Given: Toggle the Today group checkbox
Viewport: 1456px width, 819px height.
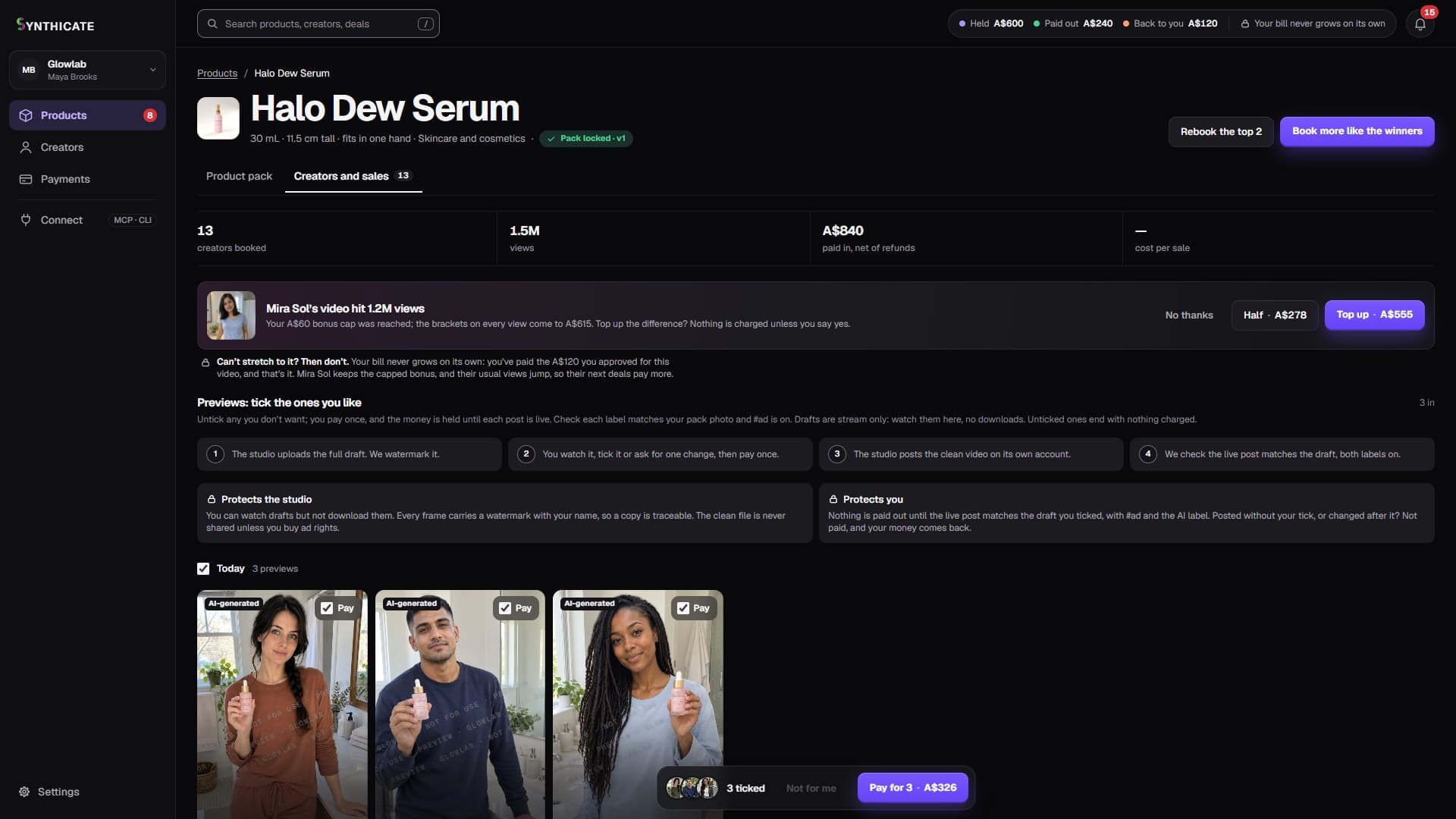Looking at the screenshot, I should pos(203,569).
